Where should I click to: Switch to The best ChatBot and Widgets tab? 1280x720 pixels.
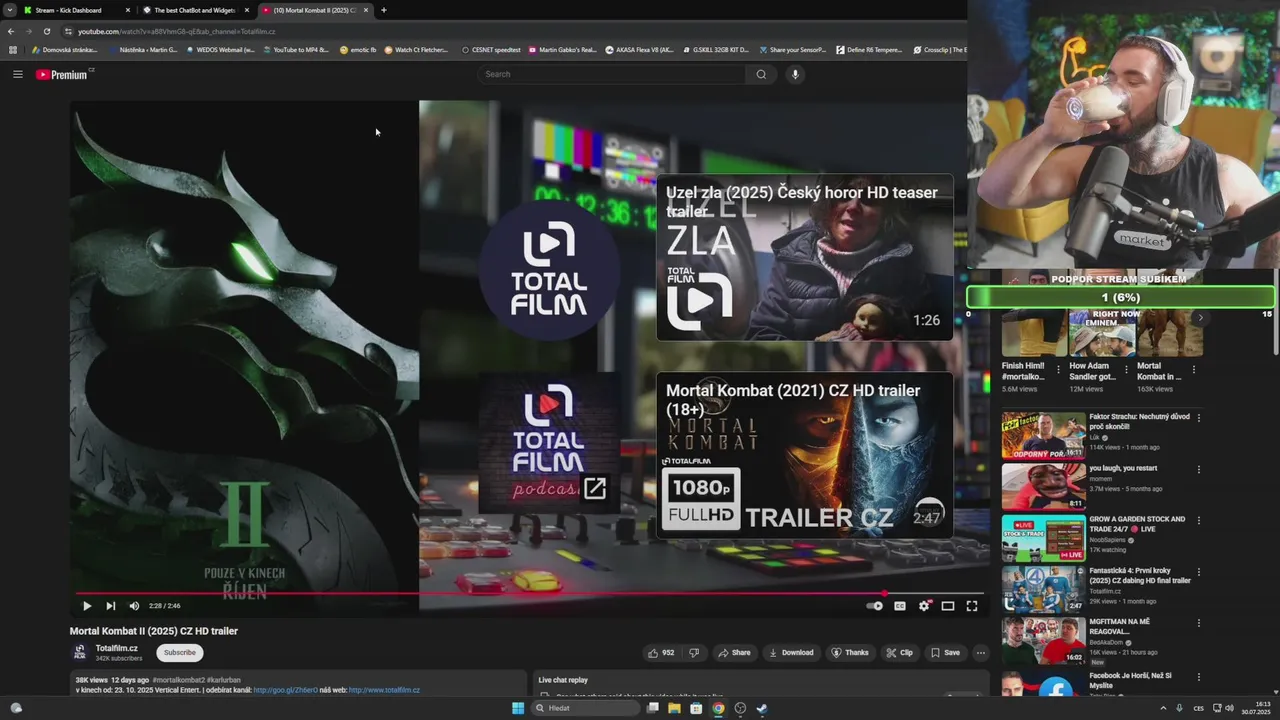pyautogui.click(x=195, y=10)
